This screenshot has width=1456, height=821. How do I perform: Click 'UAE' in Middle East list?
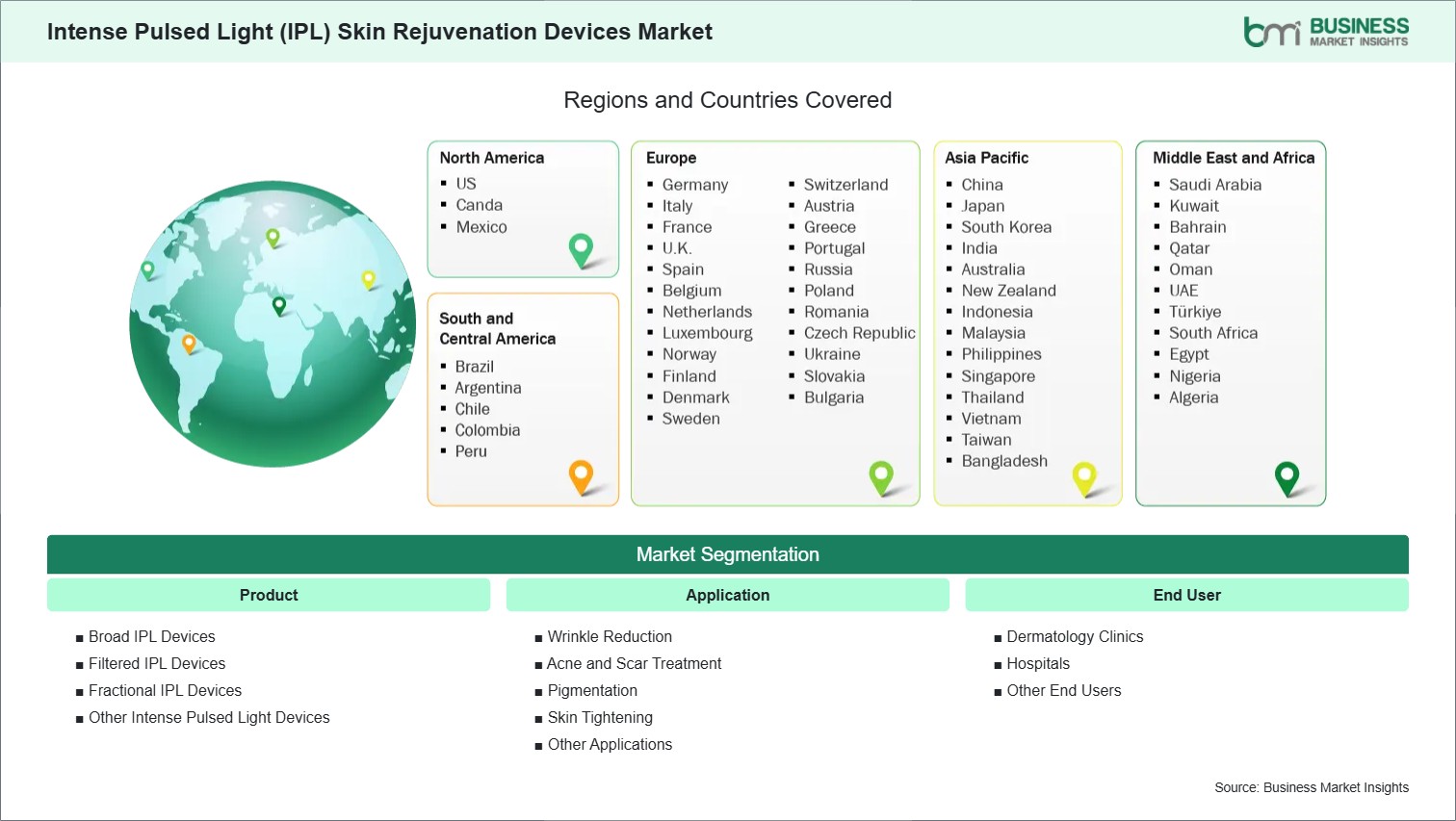tap(1183, 291)
